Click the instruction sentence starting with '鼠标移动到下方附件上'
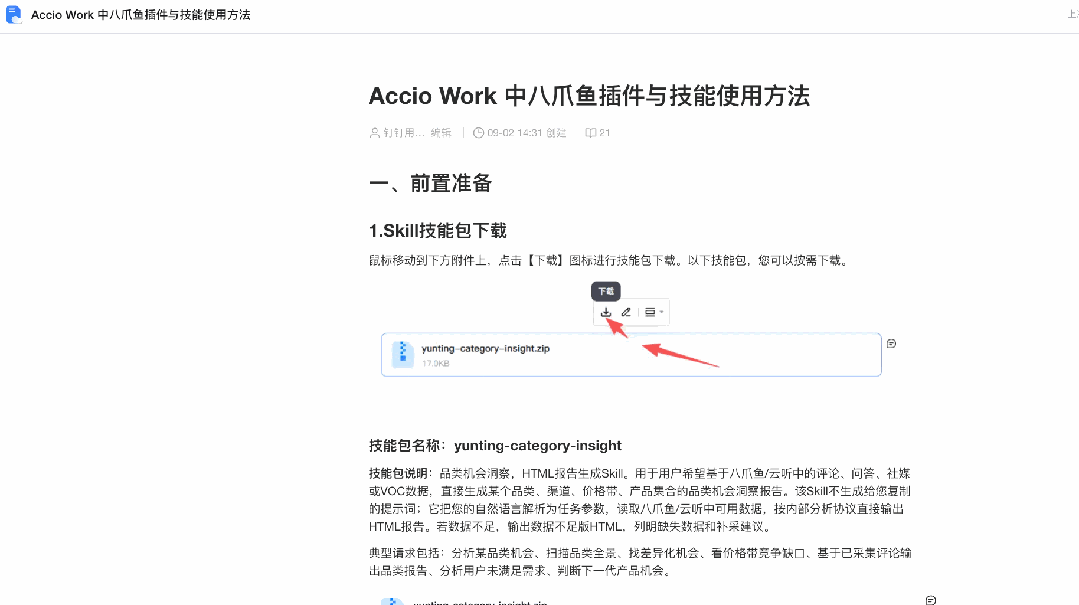 (x=609, y=261)
